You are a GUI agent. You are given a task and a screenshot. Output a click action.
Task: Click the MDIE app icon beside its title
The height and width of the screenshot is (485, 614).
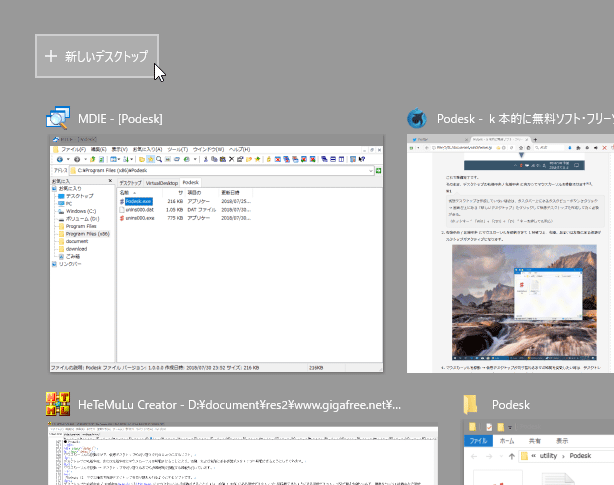point(58,117)
